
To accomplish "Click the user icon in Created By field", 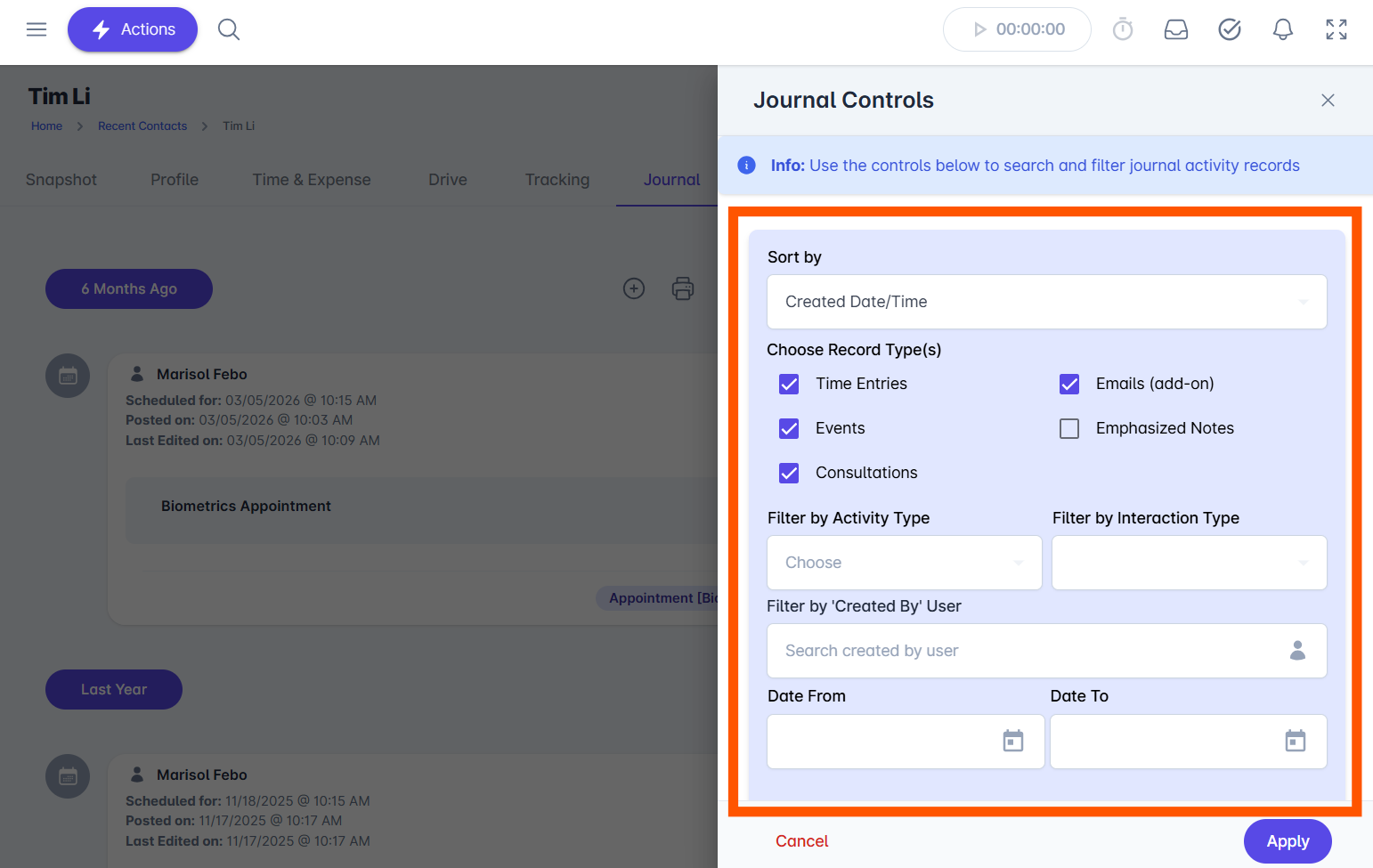I will coord(1297,651).
